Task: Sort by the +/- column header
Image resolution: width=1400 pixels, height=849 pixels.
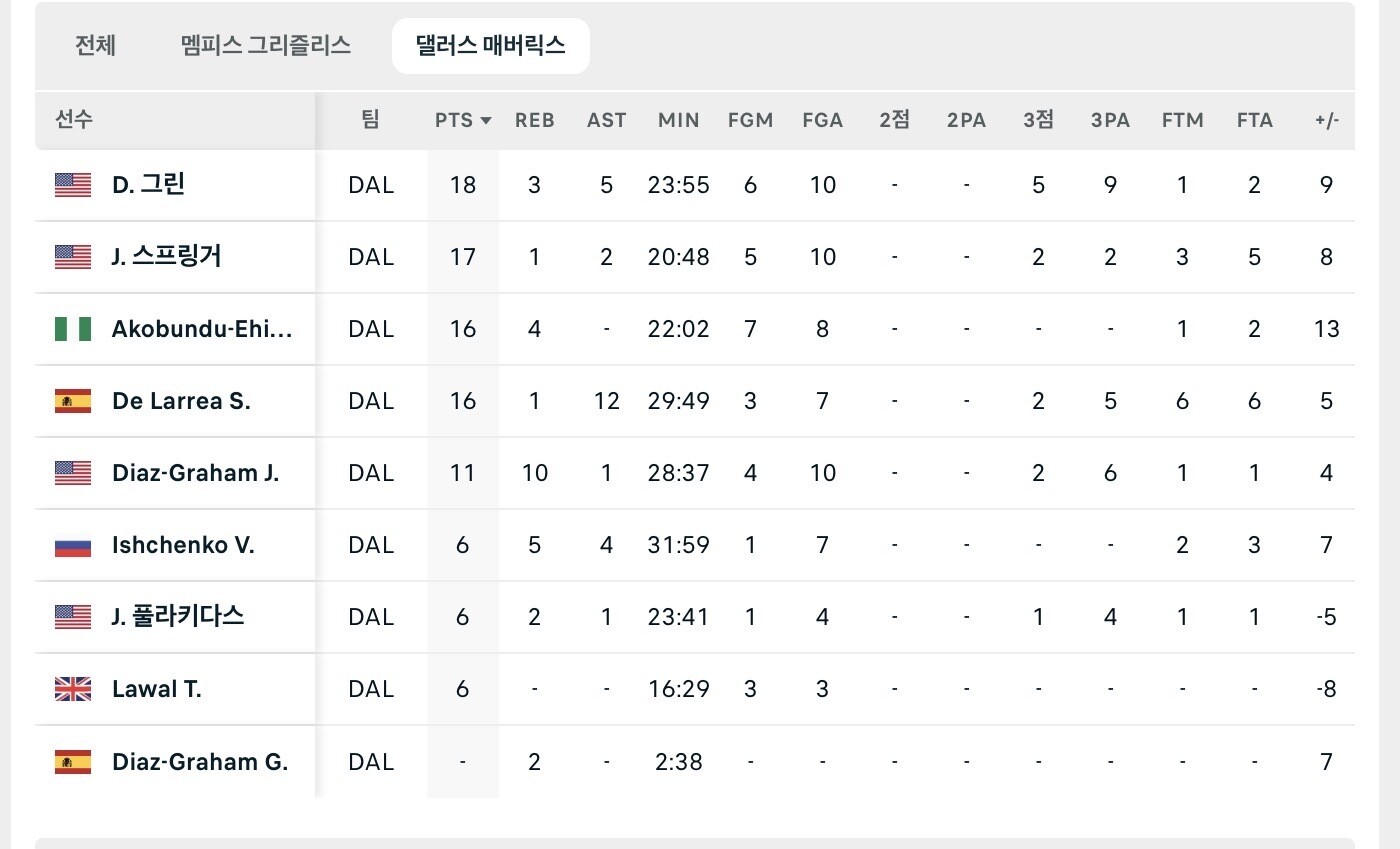Action: click(1327, 120)
